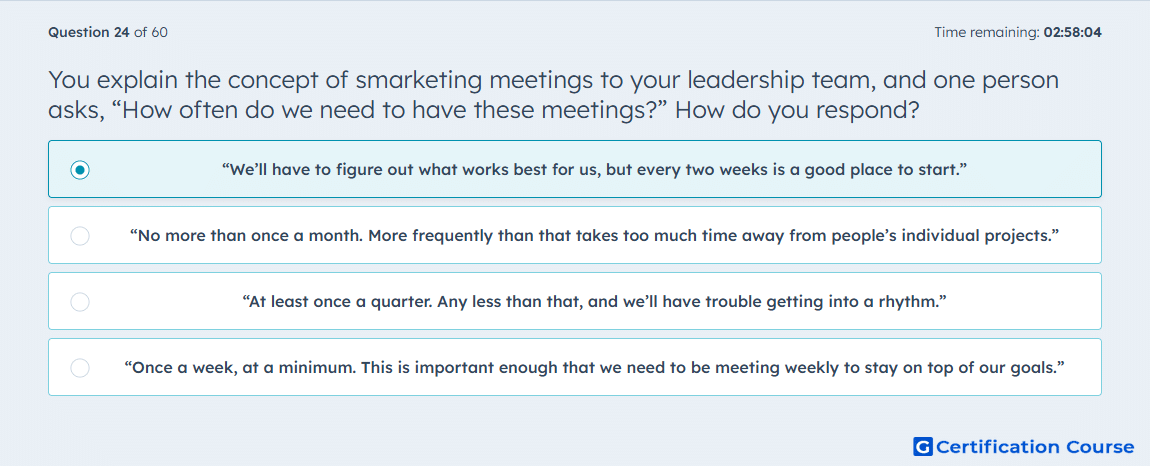Click the 'Time remaining:' label
This screenshot has height=466, width=1150.
coord(987,32)
